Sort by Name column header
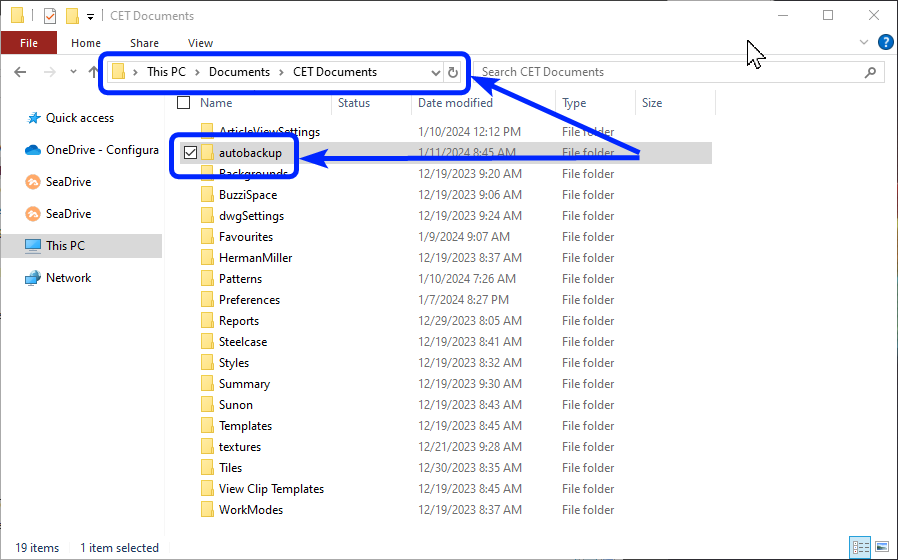 pos(216,103)
